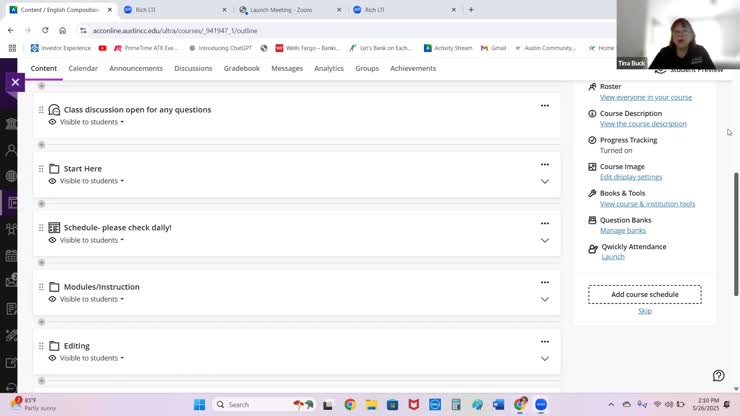Open a new browser tab
The height and width of the screenshot is (416, 740).
pyautogui.click(x=471, y=9)
